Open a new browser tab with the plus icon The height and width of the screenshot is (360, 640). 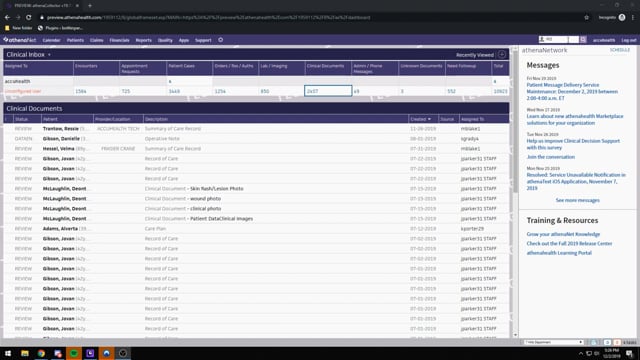click(x=90, y=6)
